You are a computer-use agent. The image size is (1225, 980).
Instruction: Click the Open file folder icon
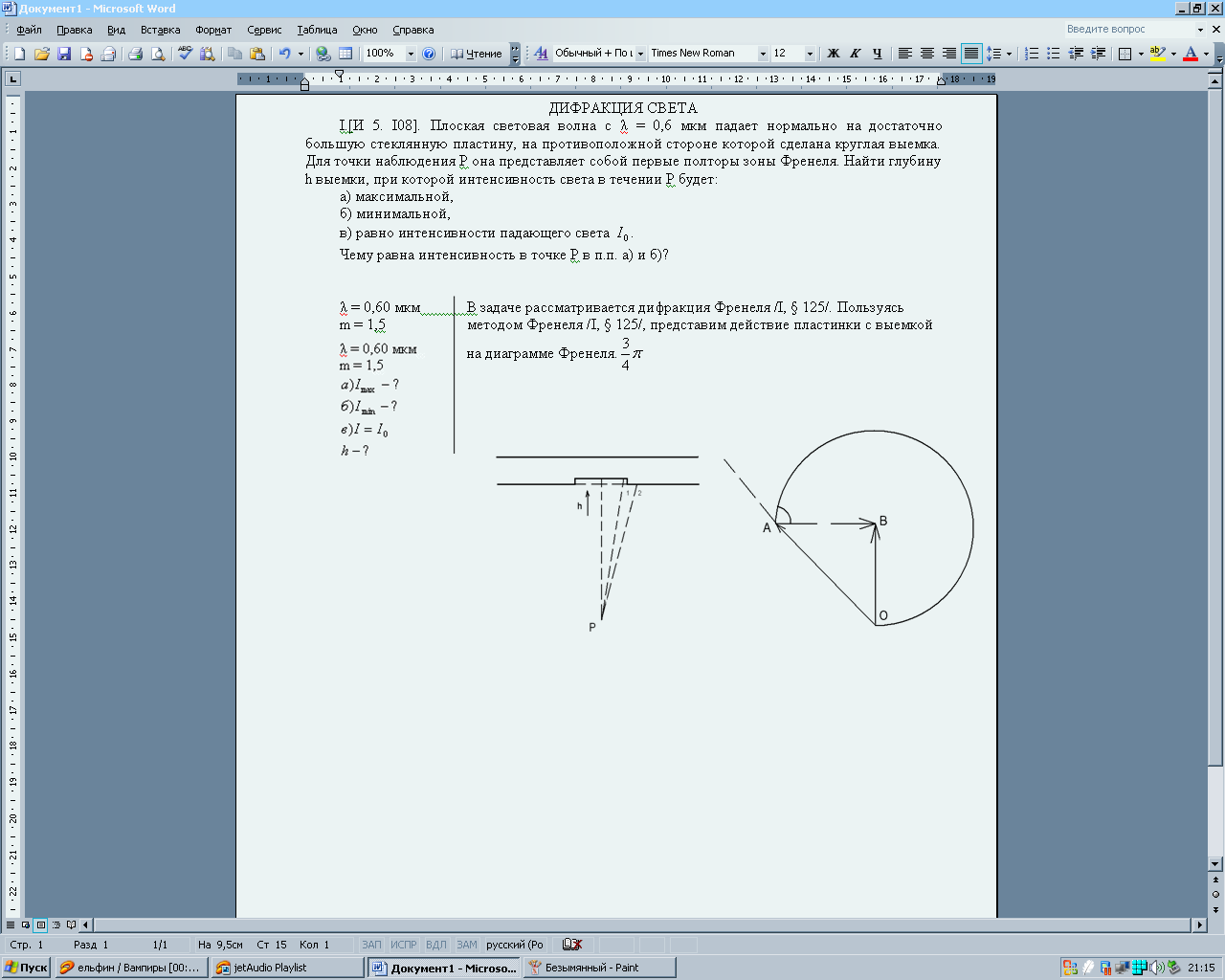tap(41, 54)
